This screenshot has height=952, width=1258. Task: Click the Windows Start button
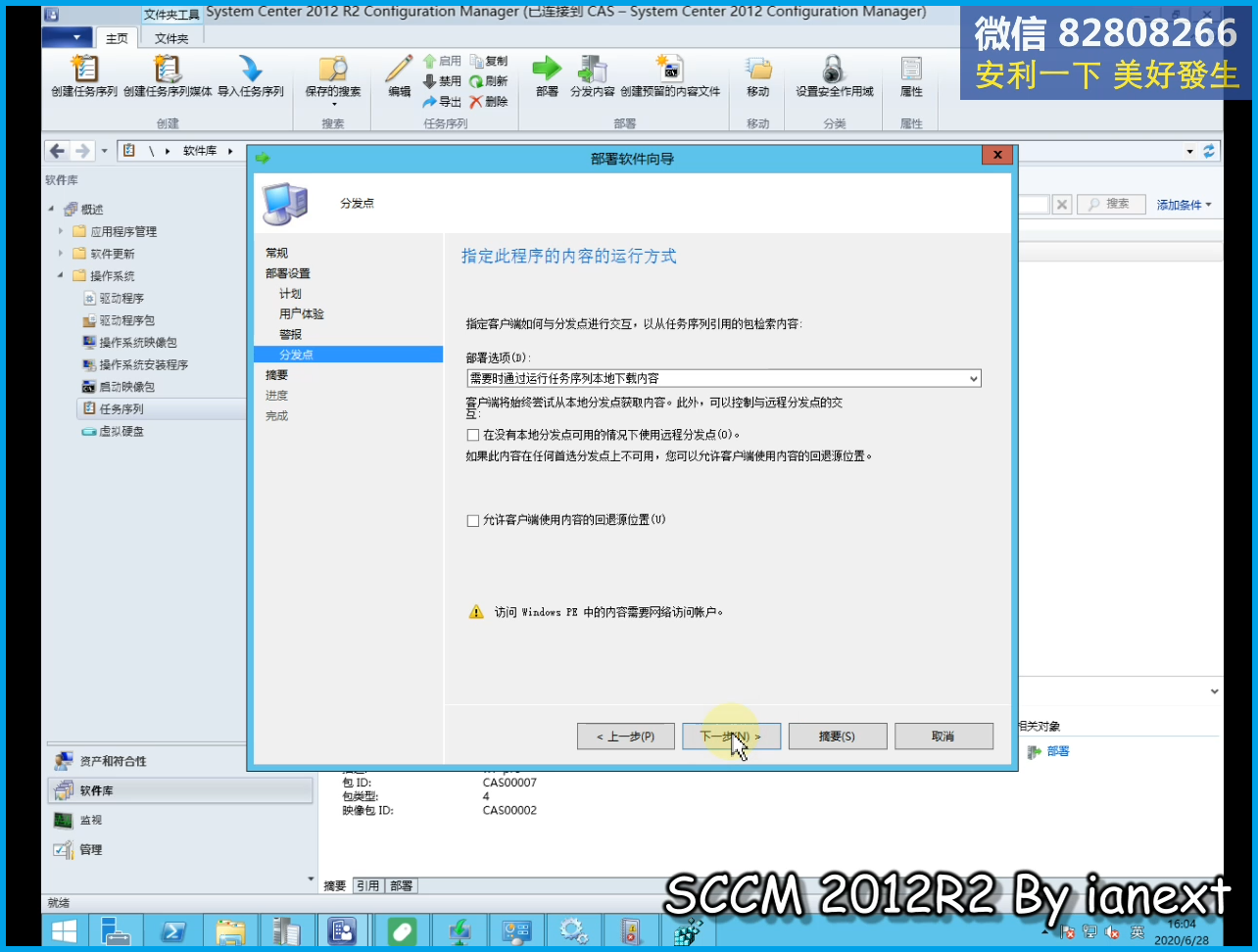pos(65,930)
